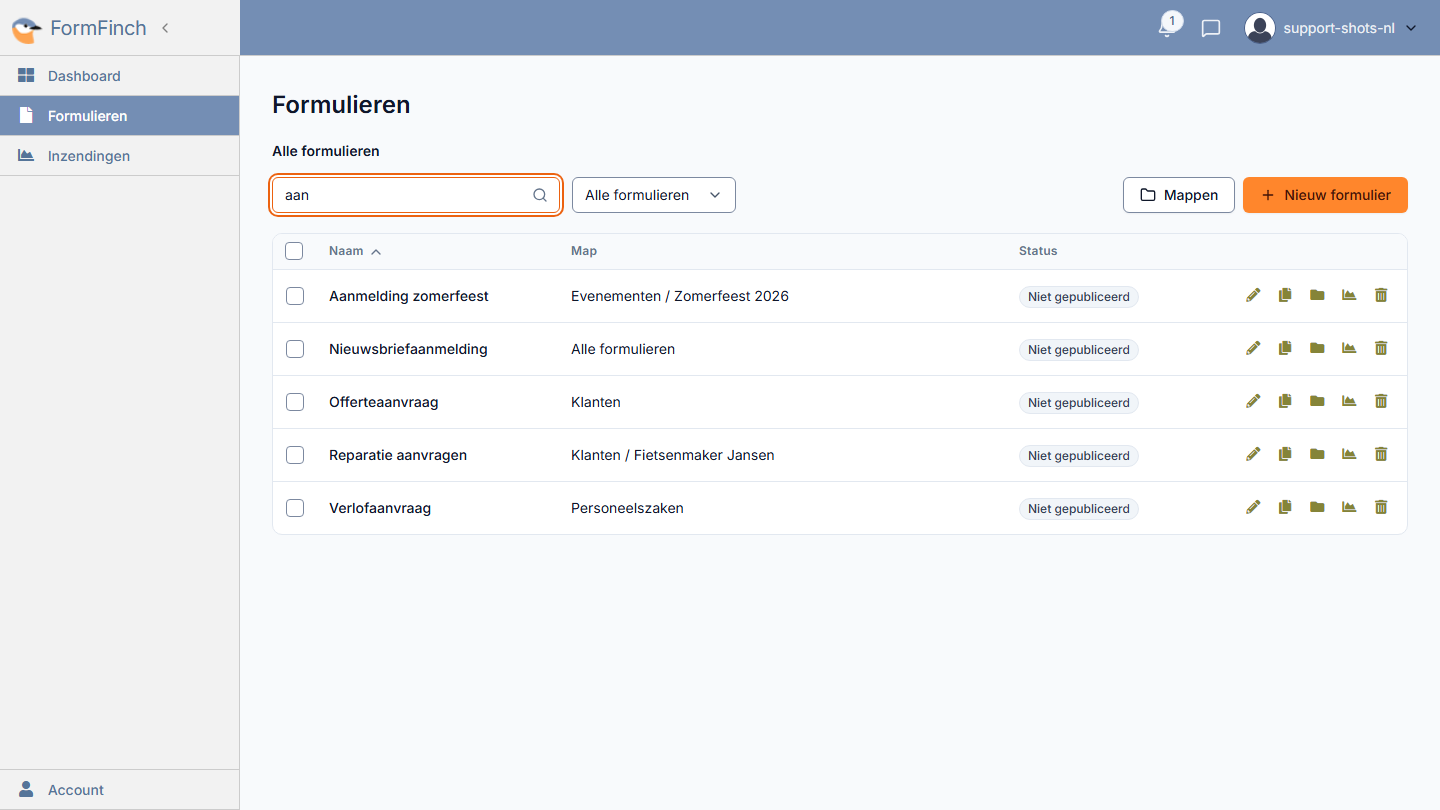Duplicate the Nieuwsbriefaanmelding form
The image size is (1440, 810).
tap(1285, 348)
